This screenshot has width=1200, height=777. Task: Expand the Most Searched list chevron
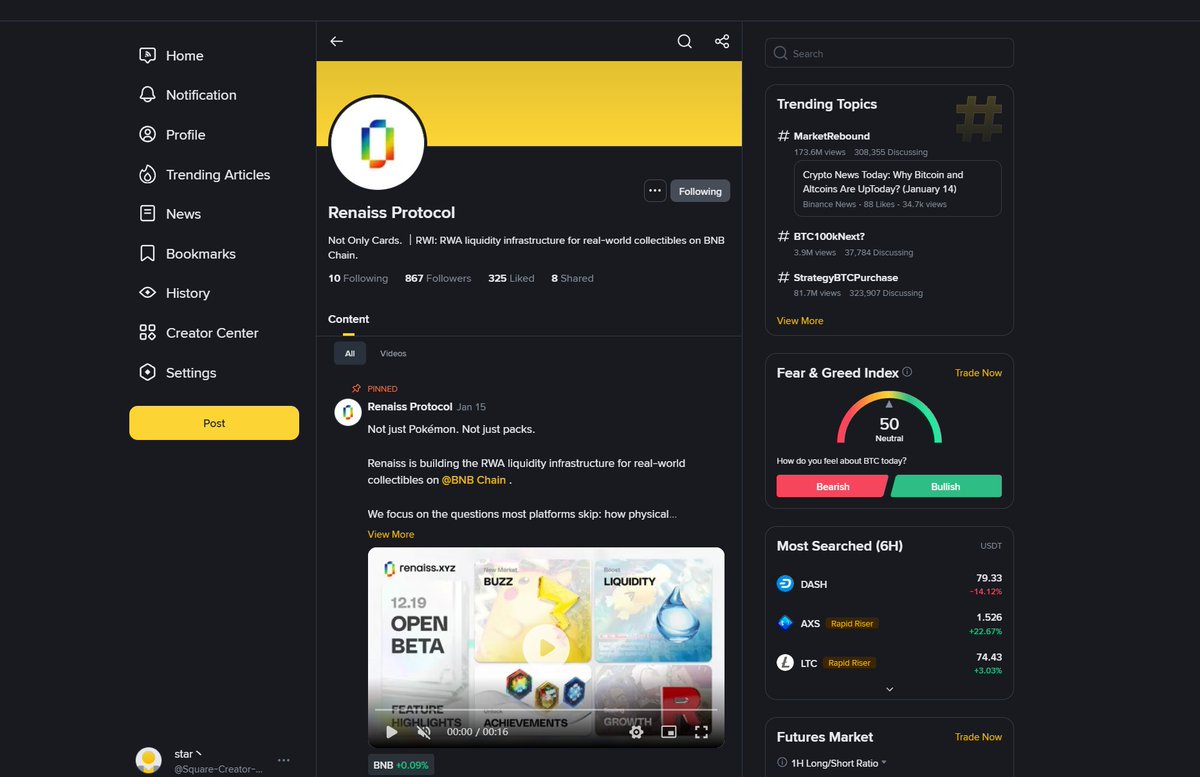tap(889, 689)
